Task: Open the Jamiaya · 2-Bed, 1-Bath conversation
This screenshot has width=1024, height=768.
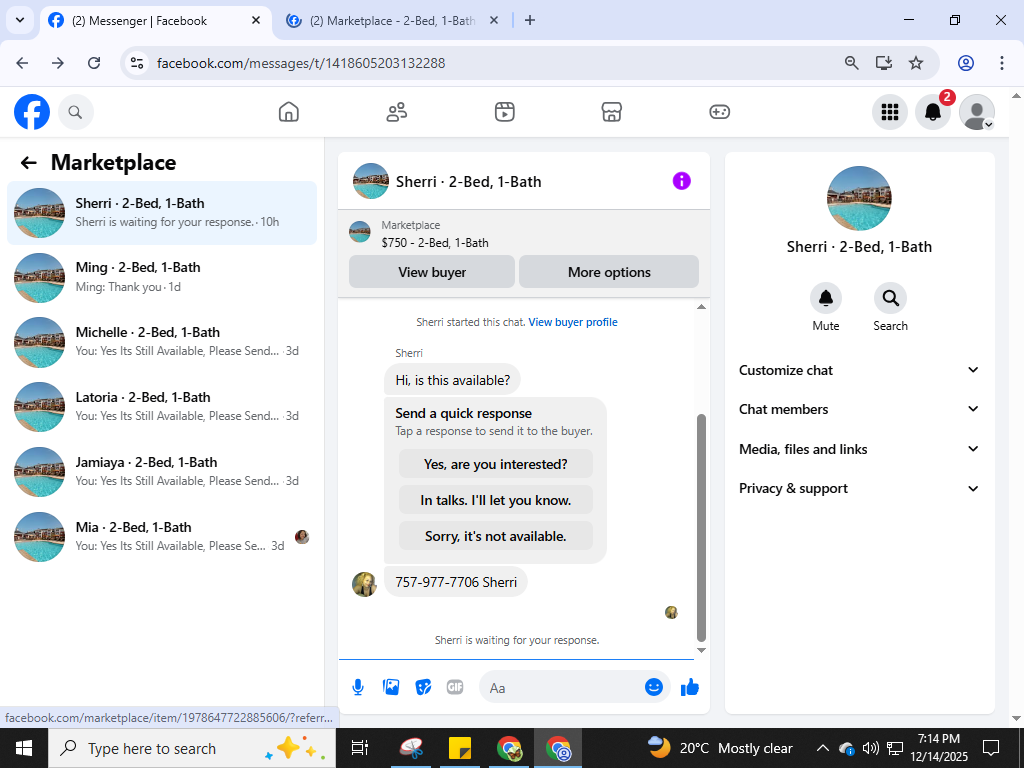Action: point(162,472)
